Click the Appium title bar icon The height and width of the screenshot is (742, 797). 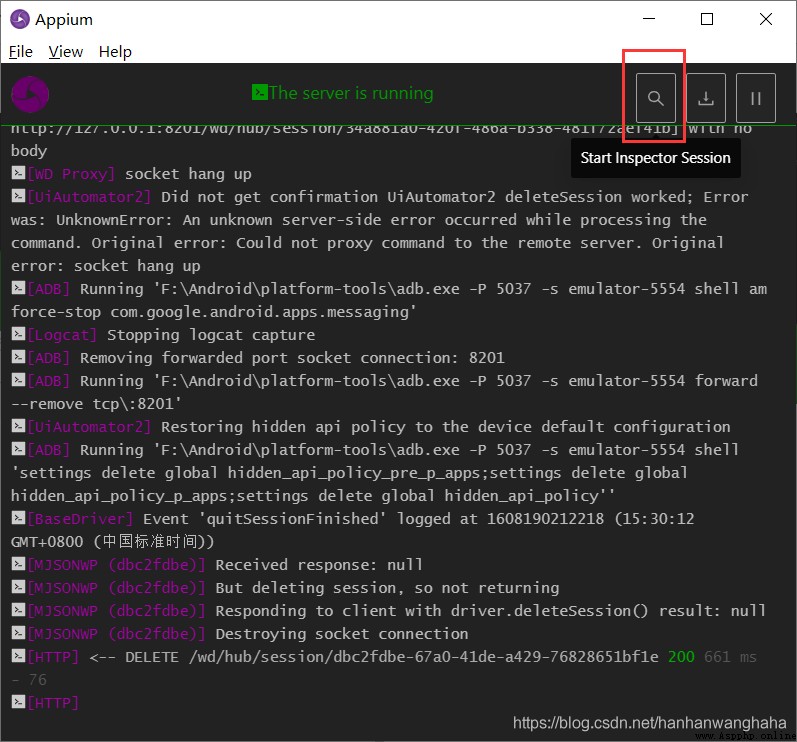(20, 19)
